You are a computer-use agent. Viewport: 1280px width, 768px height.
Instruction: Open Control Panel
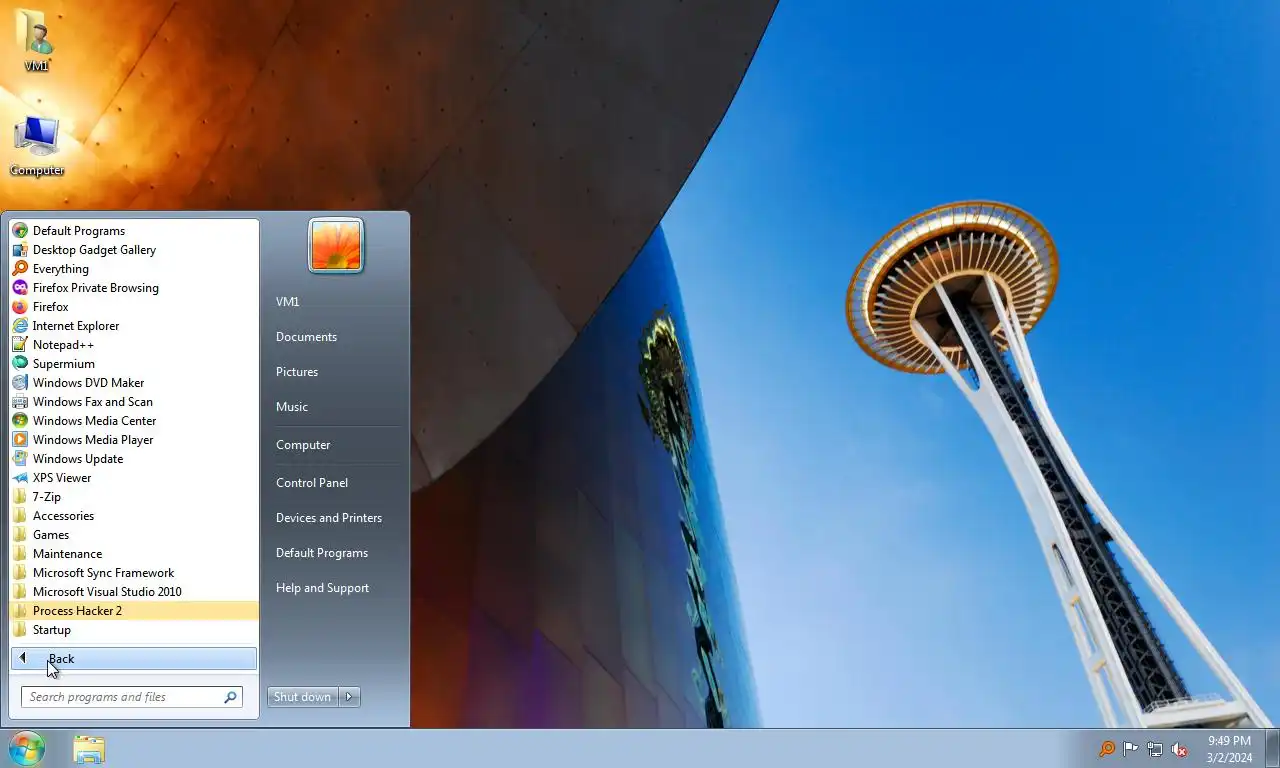pyautogui.click(x=336, y=483)
